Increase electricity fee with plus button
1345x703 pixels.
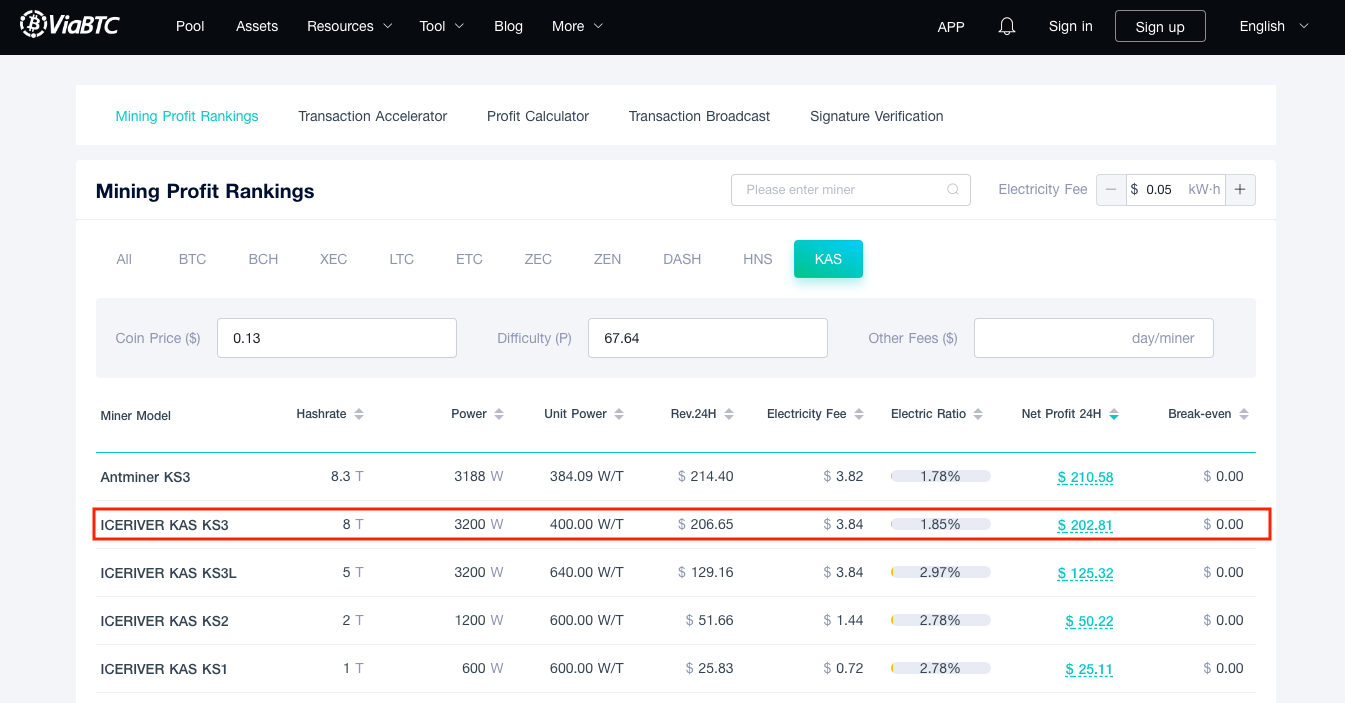[1240, 189]
